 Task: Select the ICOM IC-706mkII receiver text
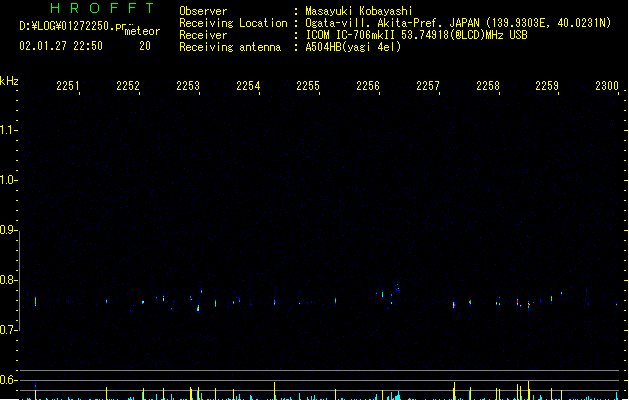(x=416, y=35)
